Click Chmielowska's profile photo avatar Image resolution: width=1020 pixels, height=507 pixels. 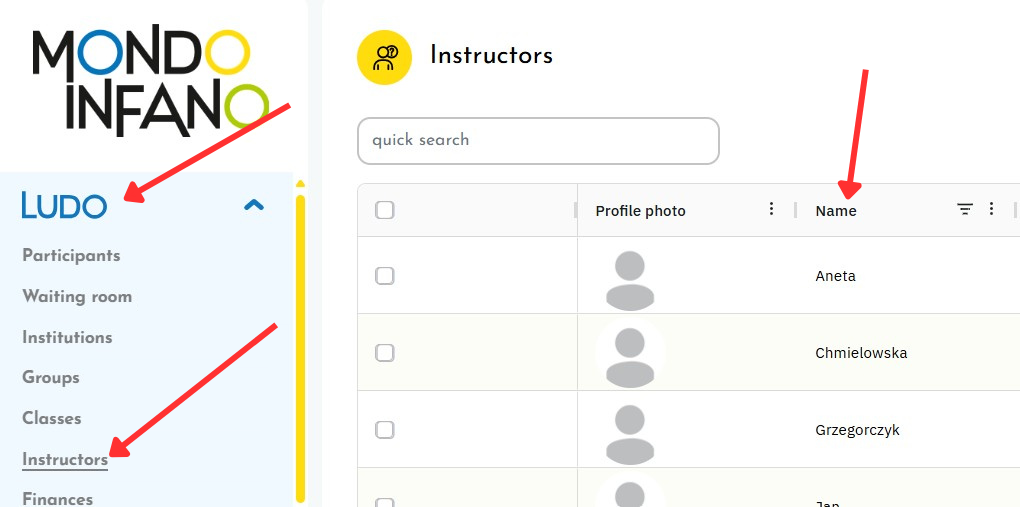pos(630,355)
